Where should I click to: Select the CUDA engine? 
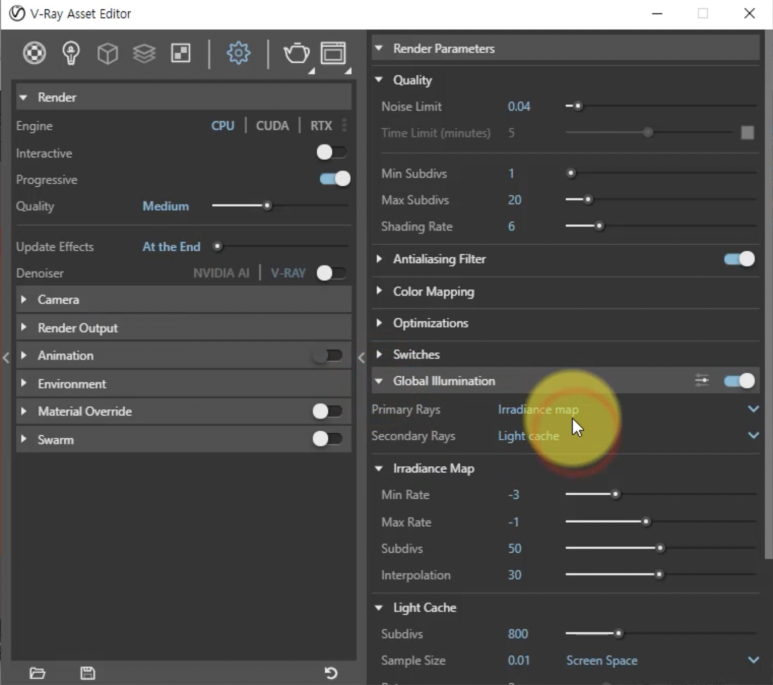(x=272, y=125)
